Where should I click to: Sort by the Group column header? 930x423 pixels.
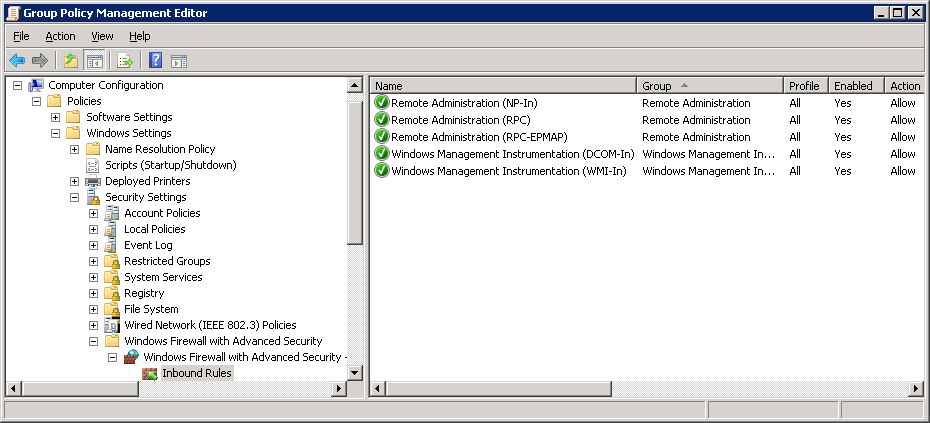pos(710,86)
